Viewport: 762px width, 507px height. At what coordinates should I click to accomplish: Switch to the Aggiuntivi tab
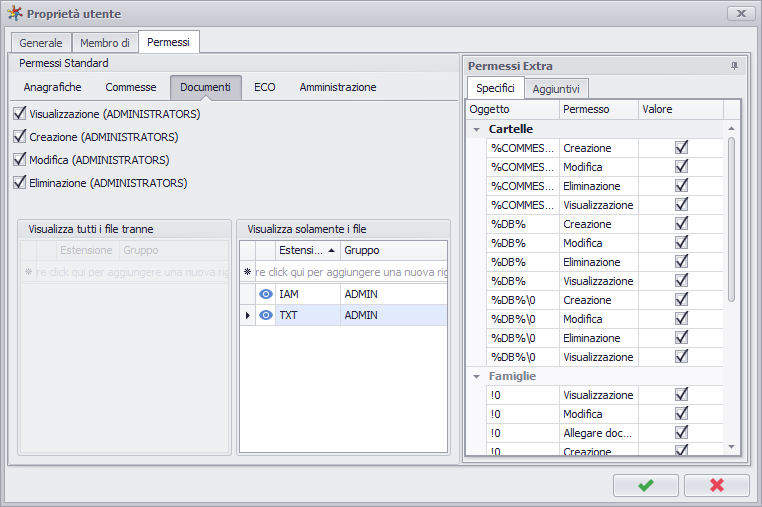(x=556, y=89)
